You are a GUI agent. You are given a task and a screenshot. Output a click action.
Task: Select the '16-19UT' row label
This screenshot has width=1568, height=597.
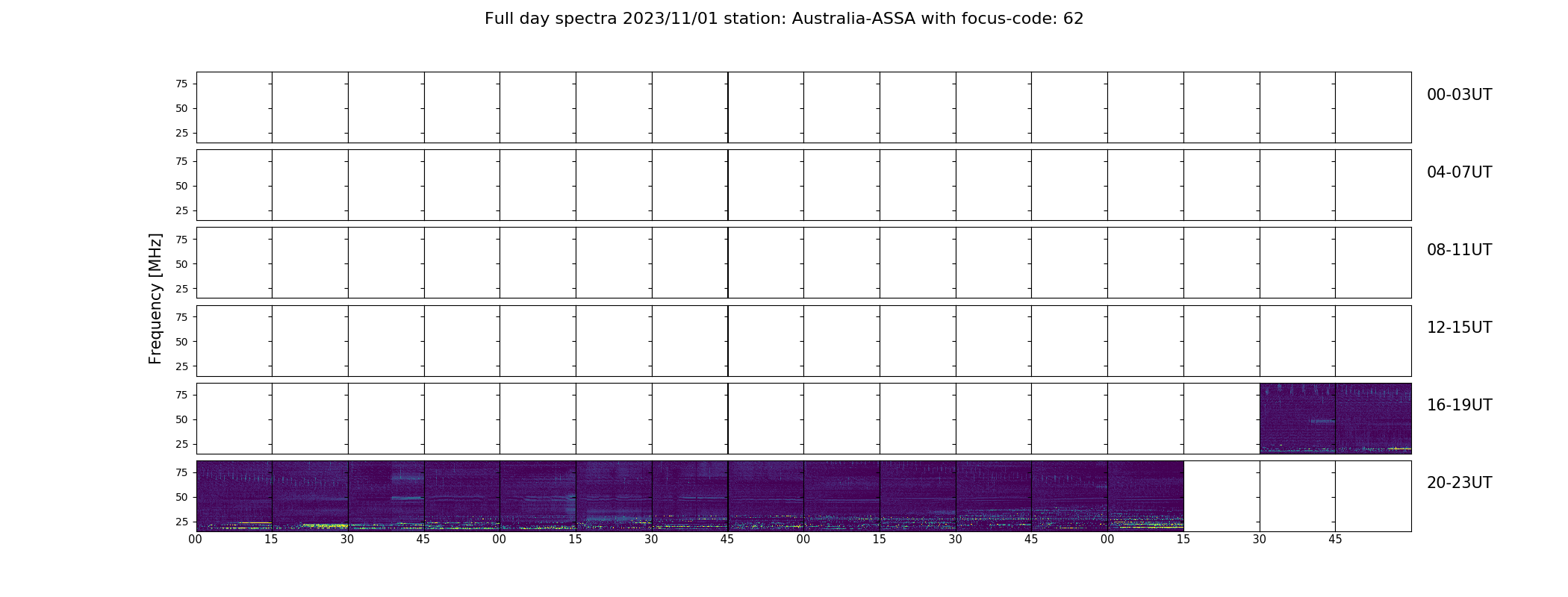pyautogui.click(x=1459, y=405)
